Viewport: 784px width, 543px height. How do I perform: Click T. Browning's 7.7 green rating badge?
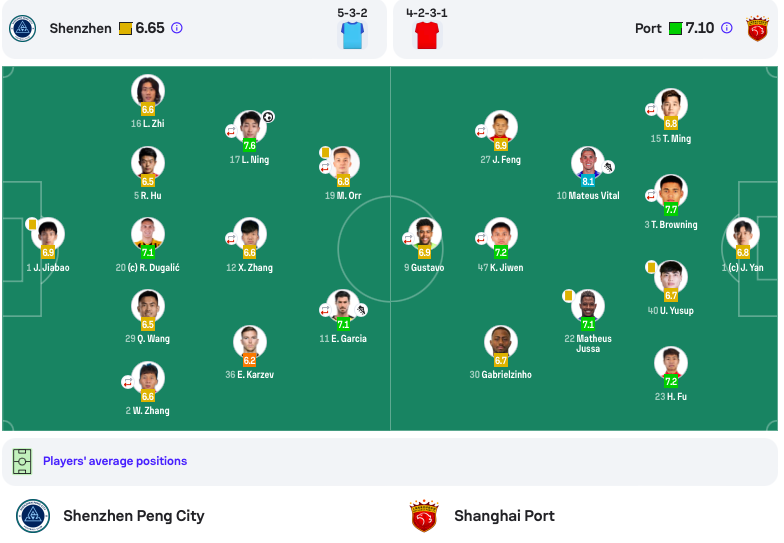671,210
